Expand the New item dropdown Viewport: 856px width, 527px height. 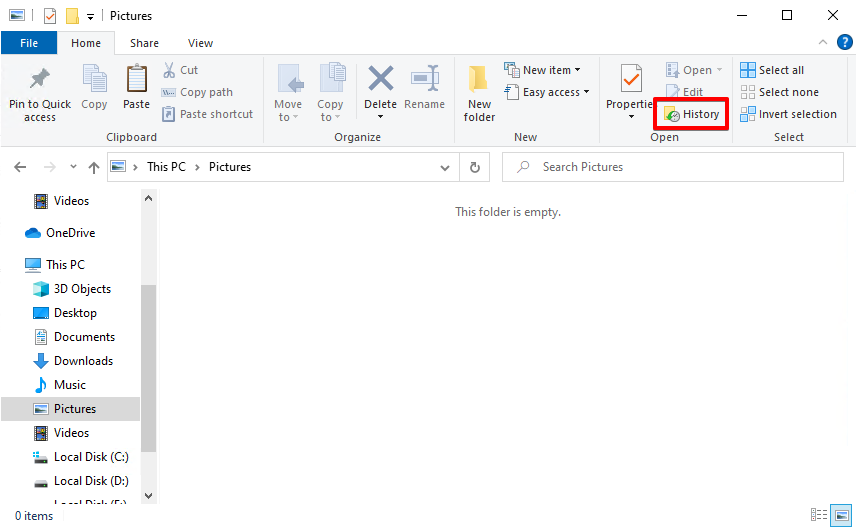point(577,70)
